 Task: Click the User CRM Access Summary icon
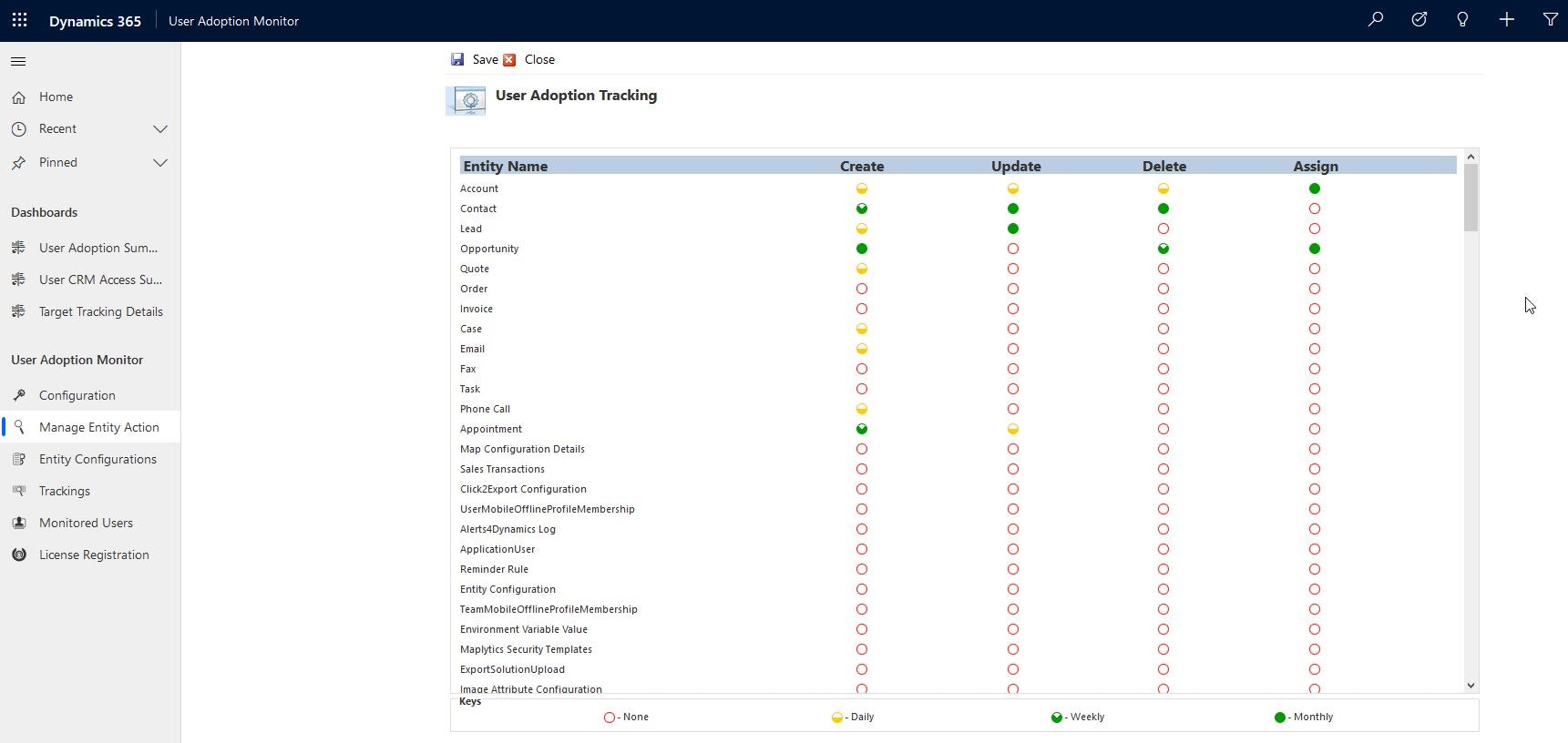coord(18,280)
